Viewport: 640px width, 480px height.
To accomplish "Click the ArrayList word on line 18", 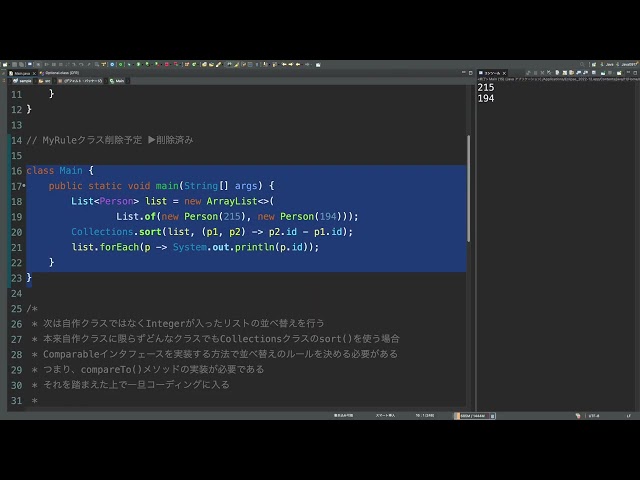I will [232, 201].
